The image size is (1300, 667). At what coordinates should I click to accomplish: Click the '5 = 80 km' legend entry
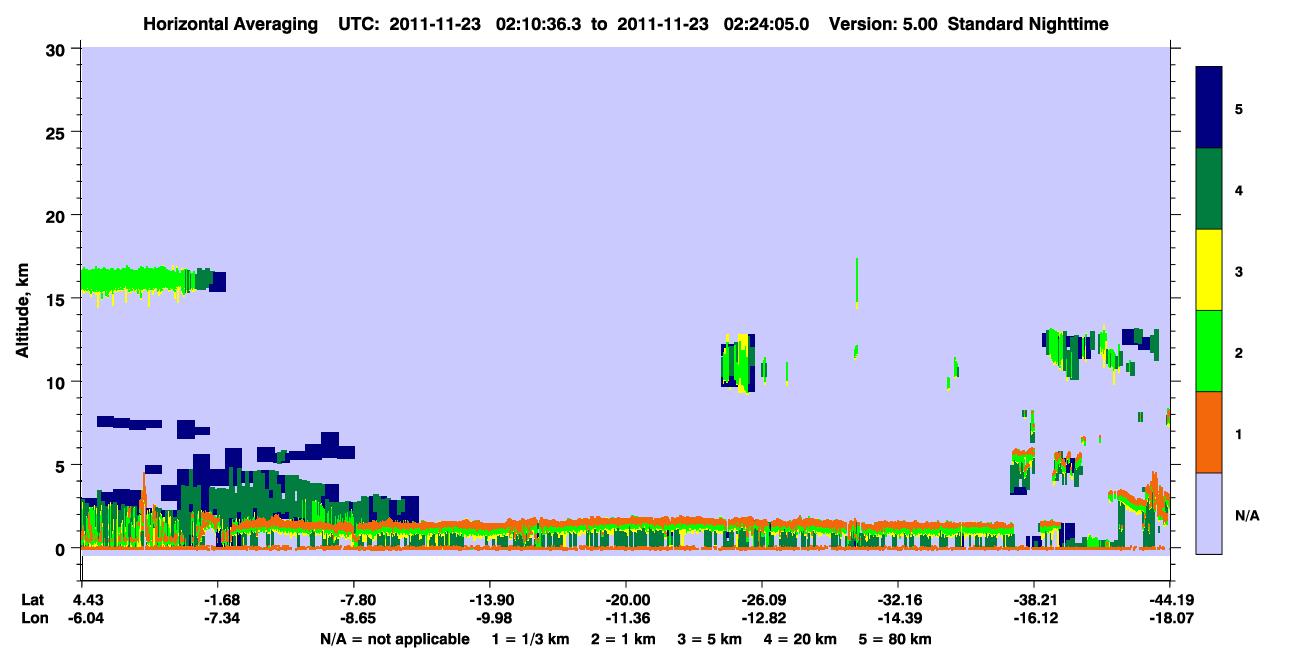click(895, 639)
